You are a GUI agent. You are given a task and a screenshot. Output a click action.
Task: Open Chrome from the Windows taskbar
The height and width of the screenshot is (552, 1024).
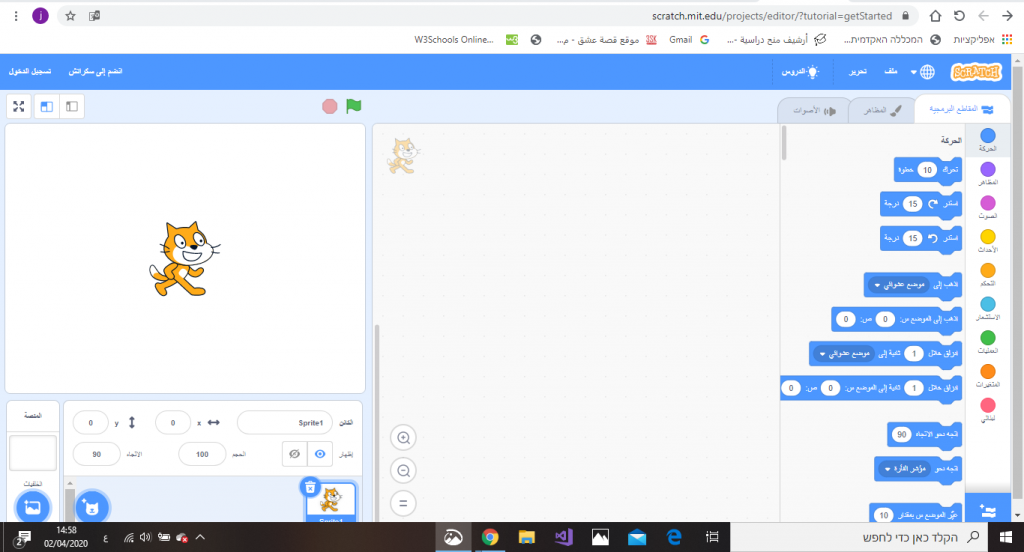tap(490, 537)
